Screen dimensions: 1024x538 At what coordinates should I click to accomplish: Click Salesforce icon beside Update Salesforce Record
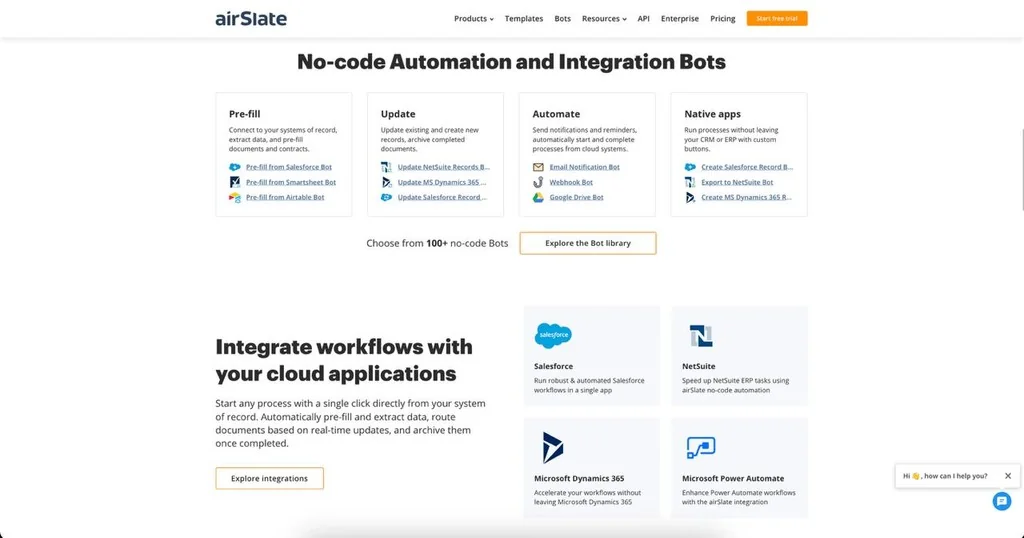click(x=387, y=197)
